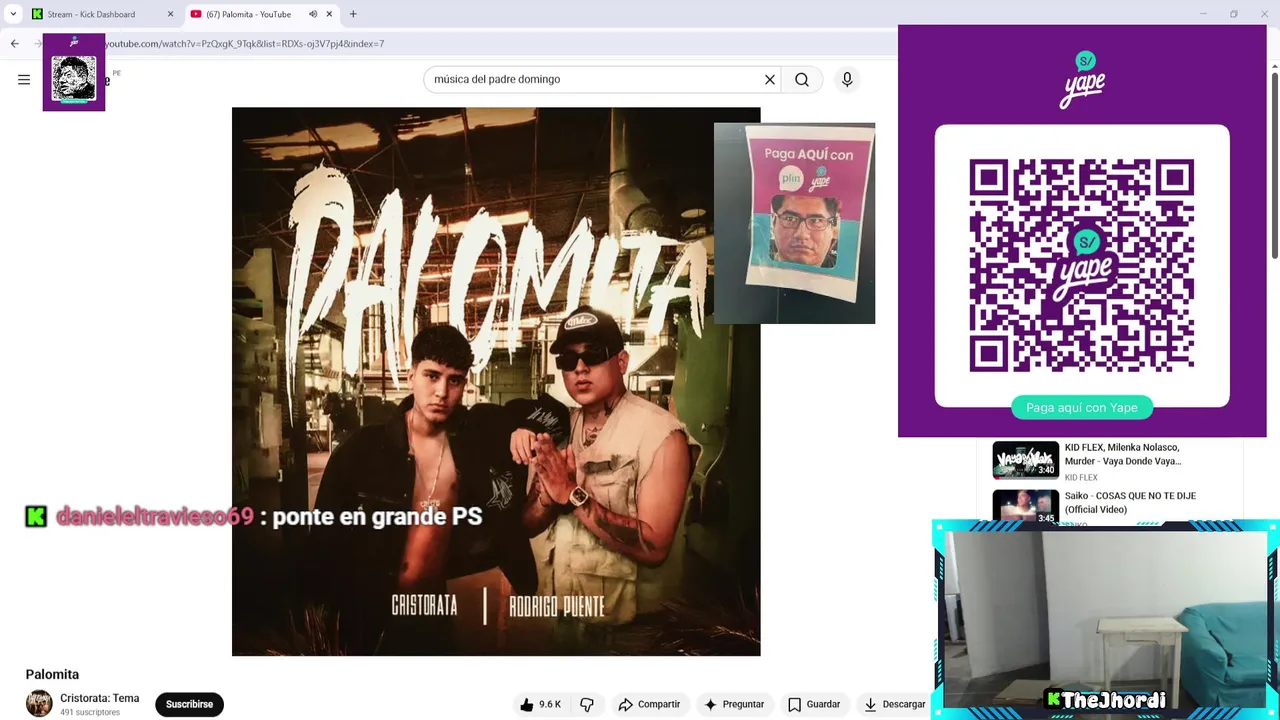This screenshot has height=720, width=1280.
Task: Open the KID FLEX channel name
Action: coord(1081,478)
